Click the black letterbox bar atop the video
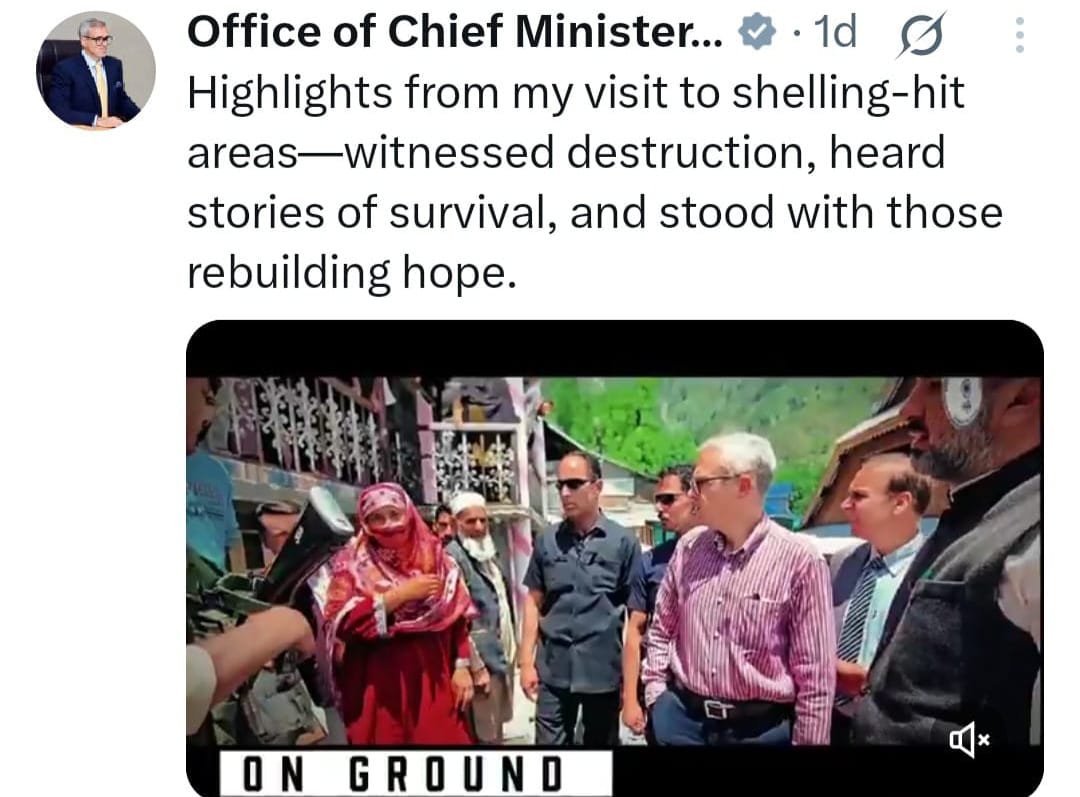 pyautogui.click(x=614, y=349)
